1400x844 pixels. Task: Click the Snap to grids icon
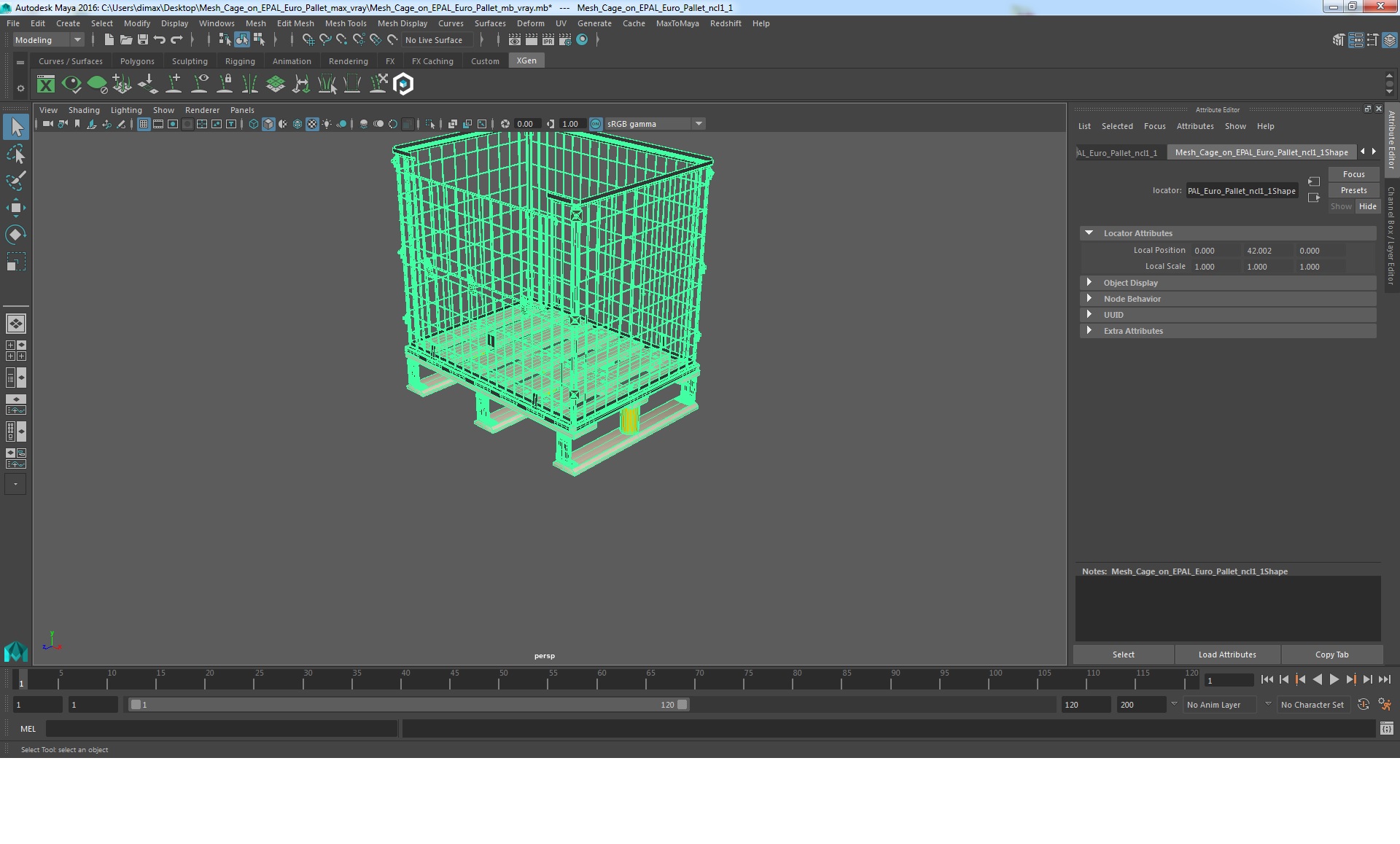[x=308, y=40]
